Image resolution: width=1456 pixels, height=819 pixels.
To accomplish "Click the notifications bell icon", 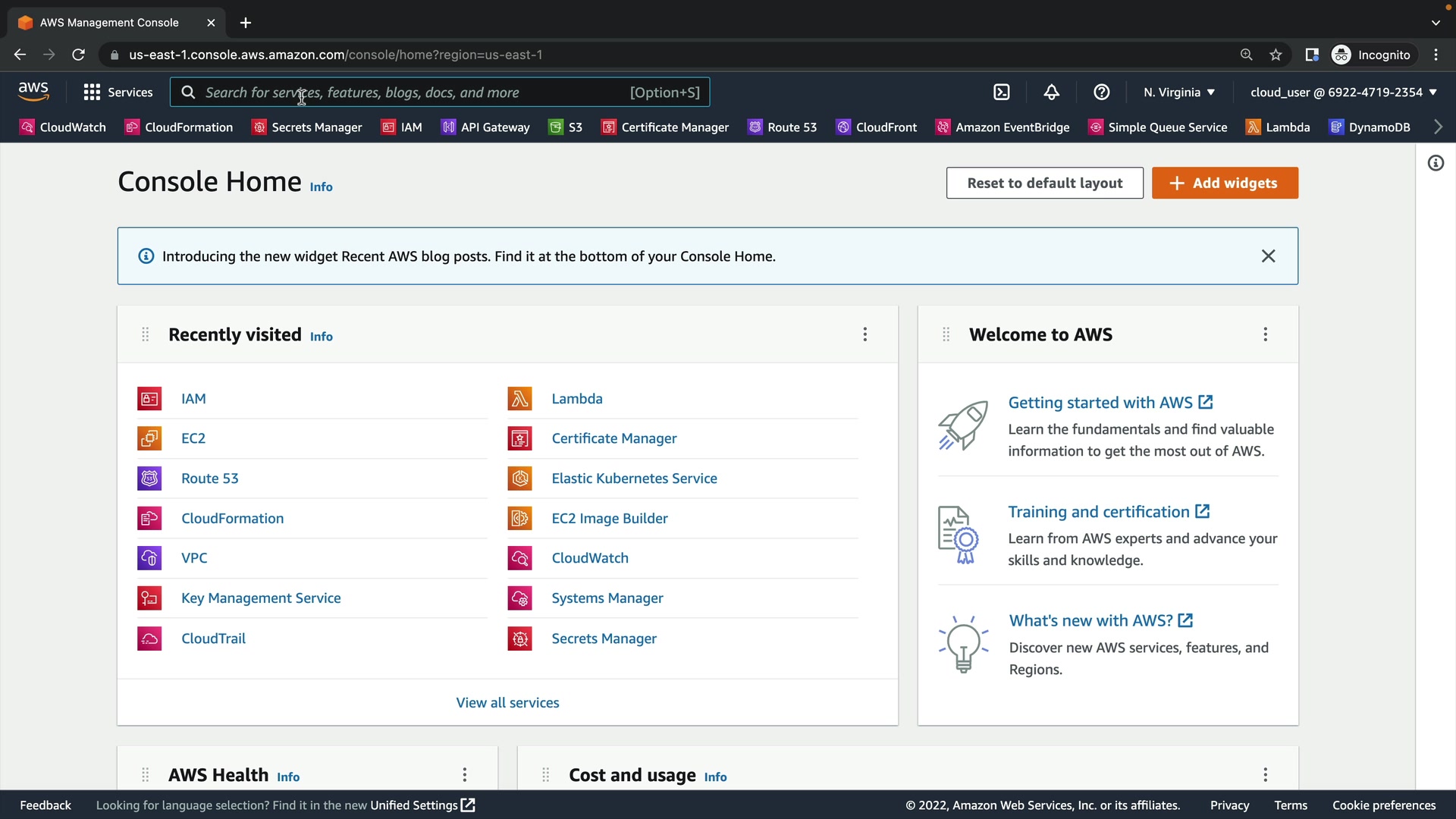I will 1051,93.
